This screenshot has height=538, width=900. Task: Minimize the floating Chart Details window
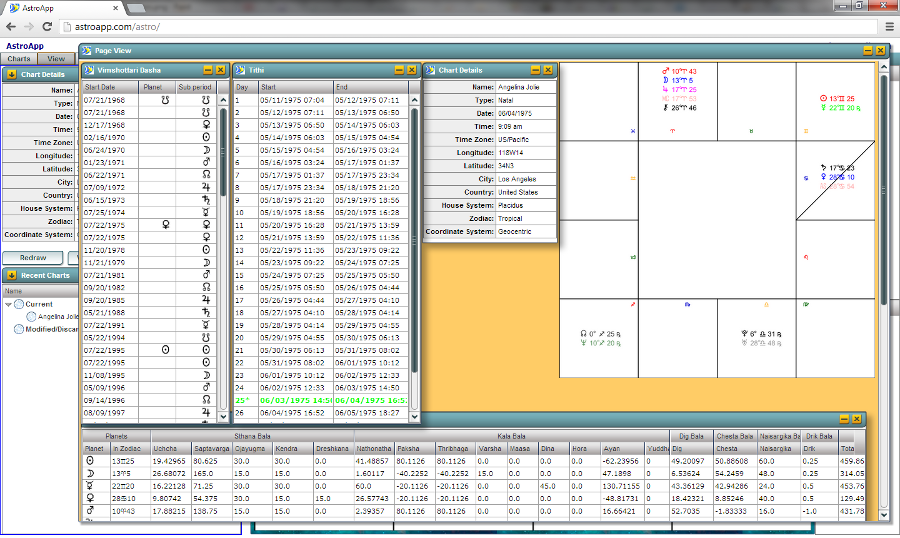coord(535,70)
